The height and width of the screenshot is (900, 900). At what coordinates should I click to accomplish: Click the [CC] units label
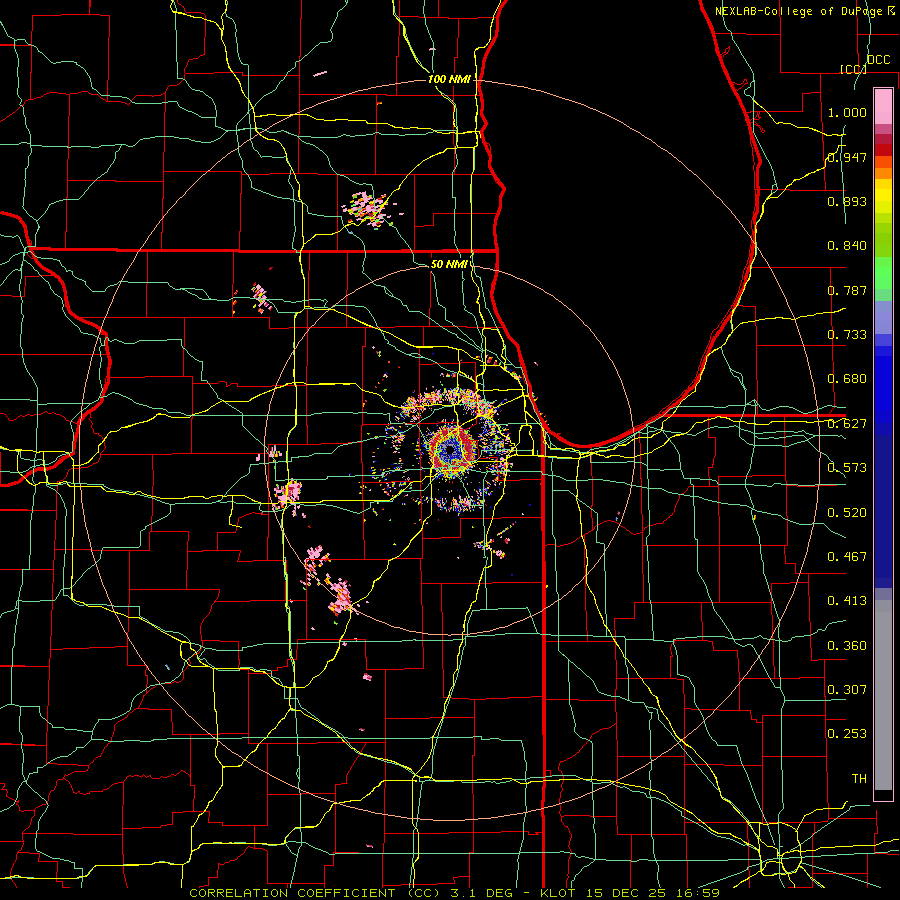[854, 69]
